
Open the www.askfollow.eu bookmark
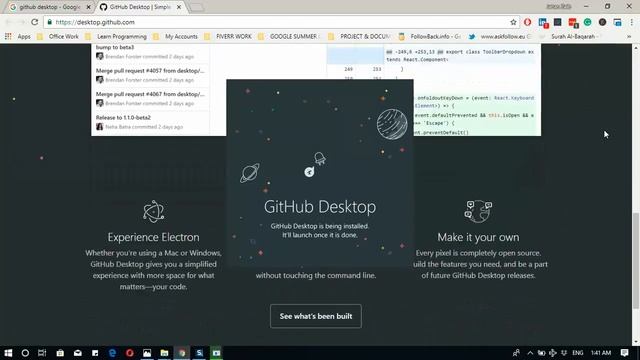click(500, 36)
